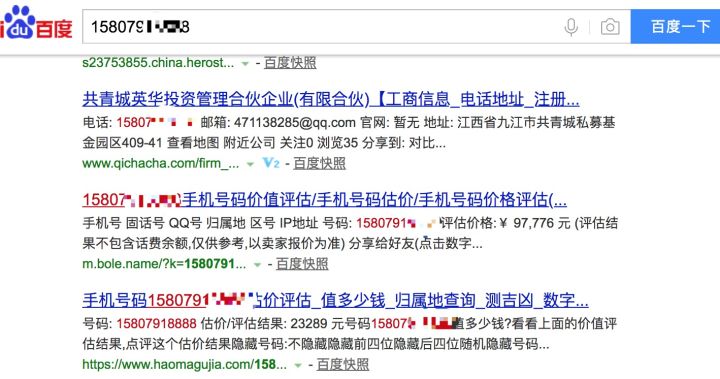Screen dimensions: 720x379
Task: Click the https://www.haomagujia.com green URL
Action: pyautogui.click(x=185, y=364)
